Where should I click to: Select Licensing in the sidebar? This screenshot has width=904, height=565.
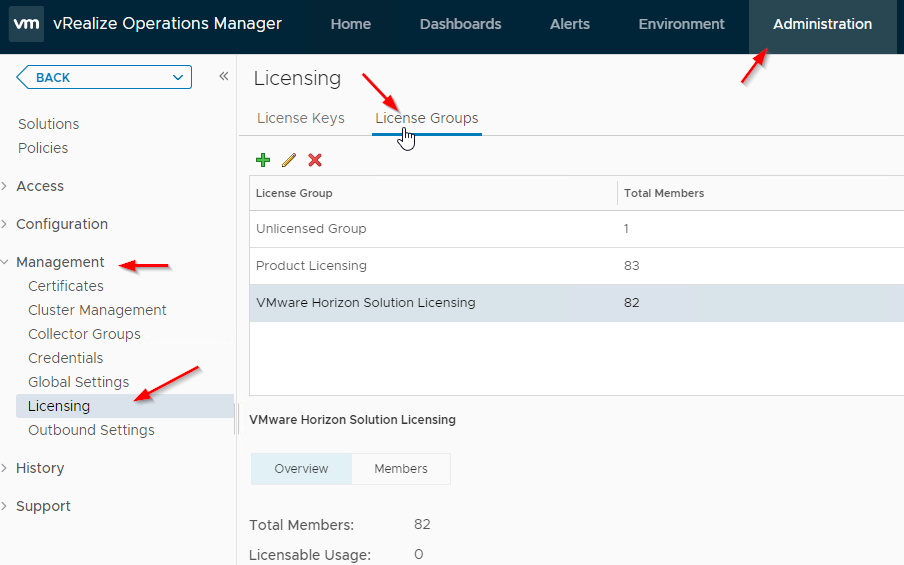tap(125, 406)
